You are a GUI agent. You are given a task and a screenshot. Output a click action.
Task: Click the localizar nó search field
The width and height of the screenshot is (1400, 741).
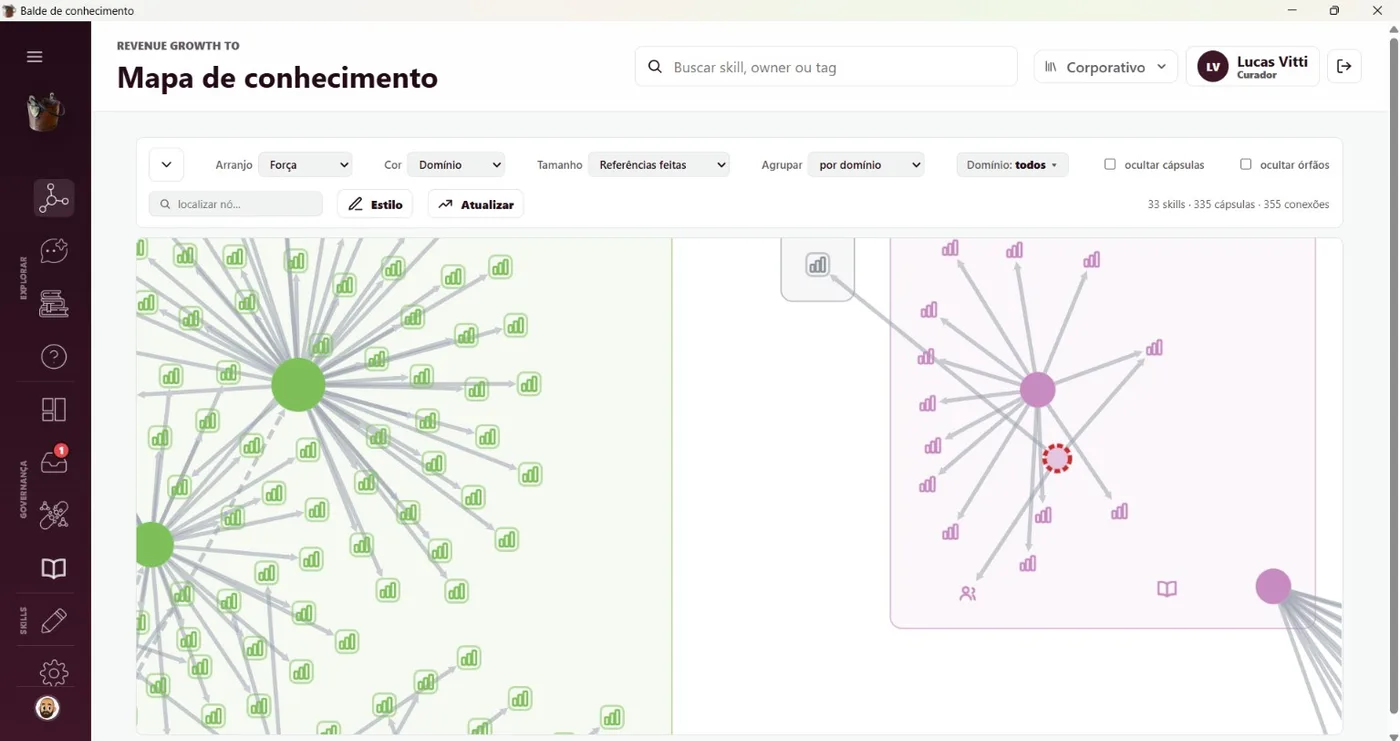[236, 204]
